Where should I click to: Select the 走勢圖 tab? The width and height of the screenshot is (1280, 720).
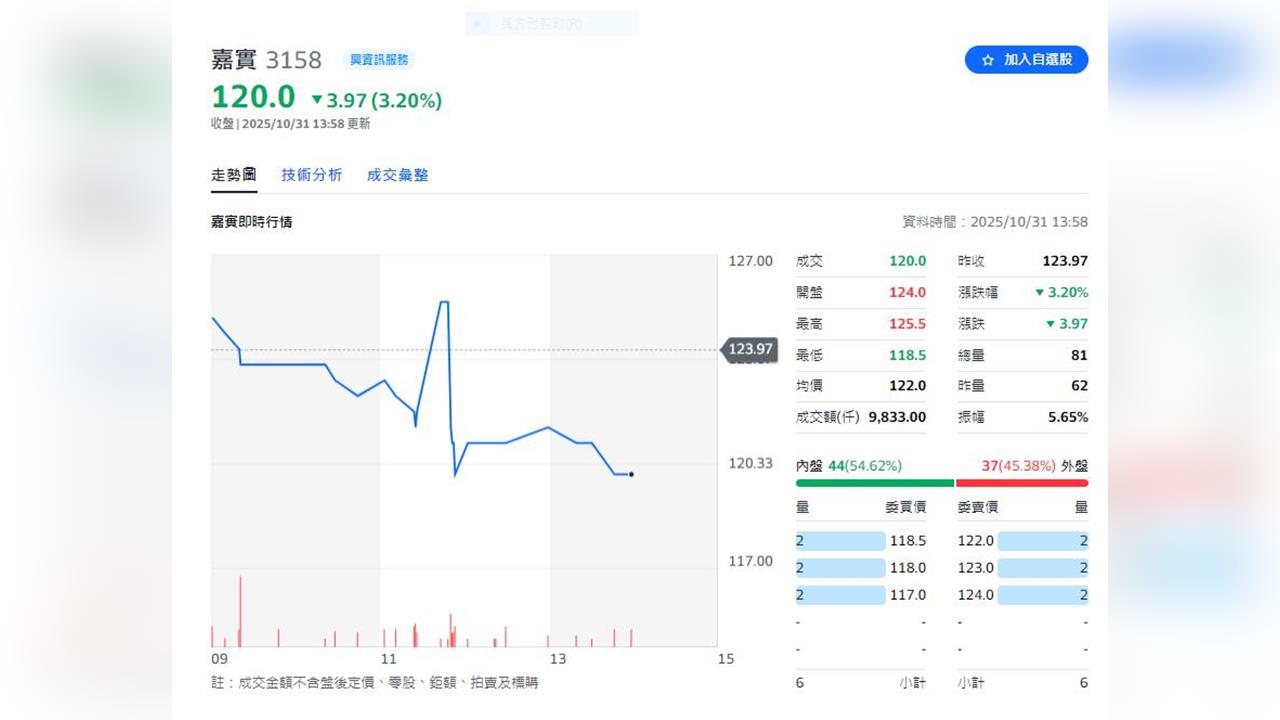[x=233, y=174]
